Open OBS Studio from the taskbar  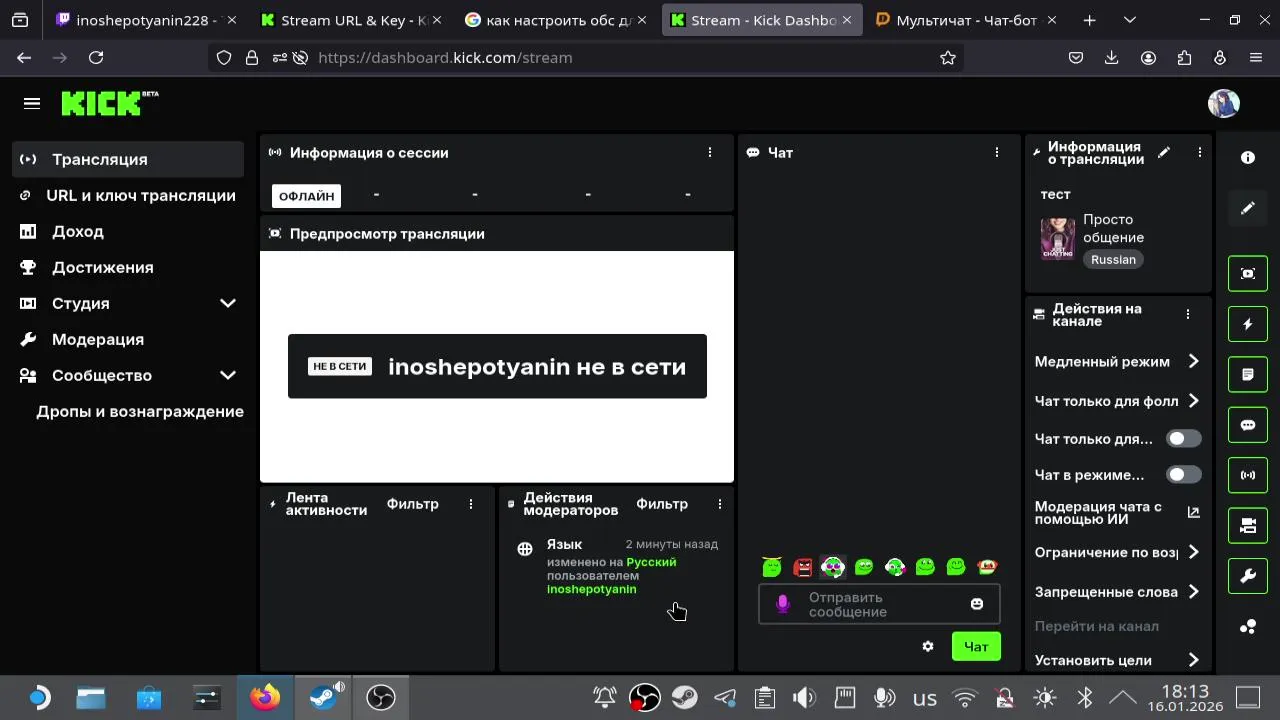tap(381, 697)
